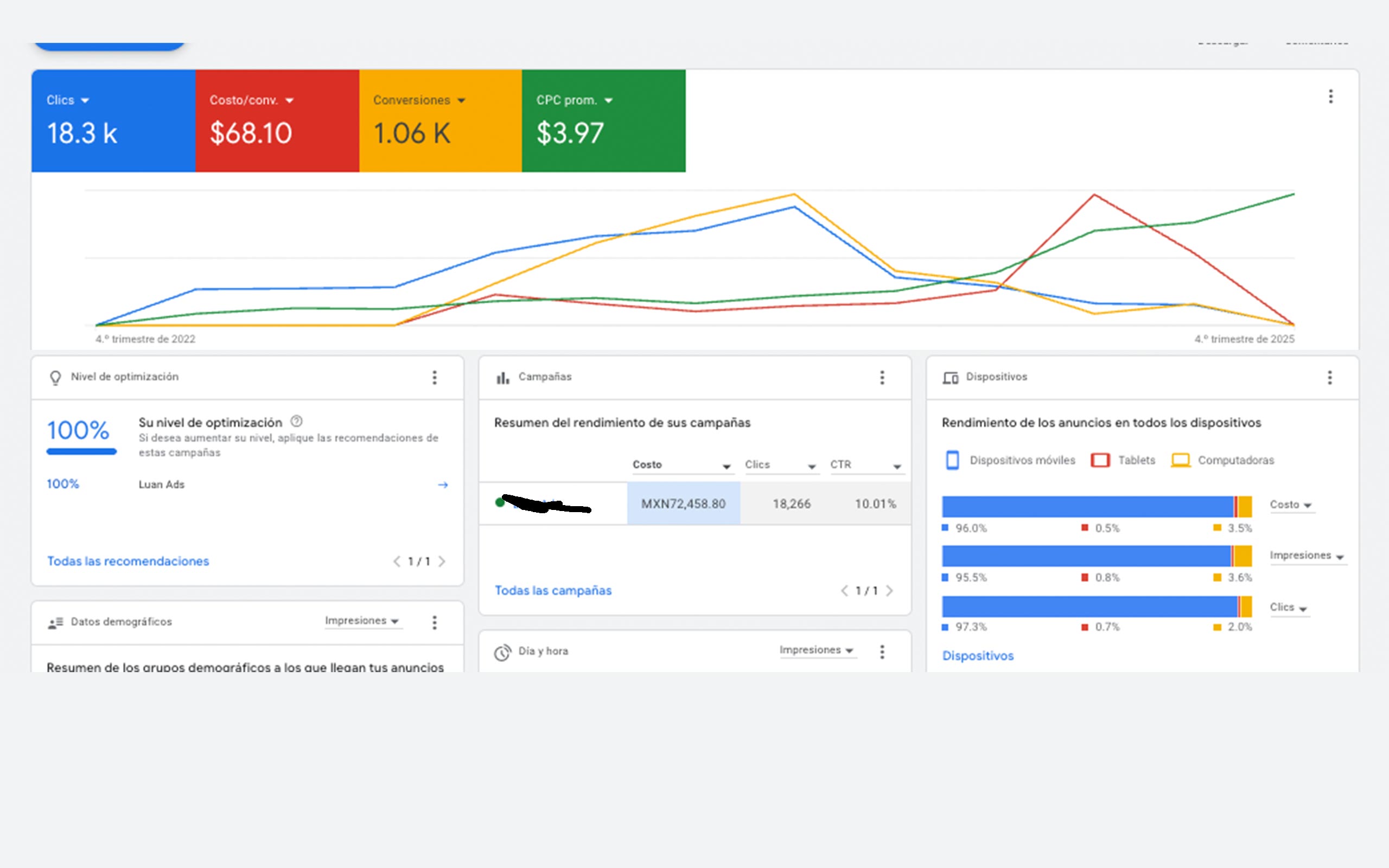
Task: Open Nivel de optimización card options menu
Action: click(435, 377)
